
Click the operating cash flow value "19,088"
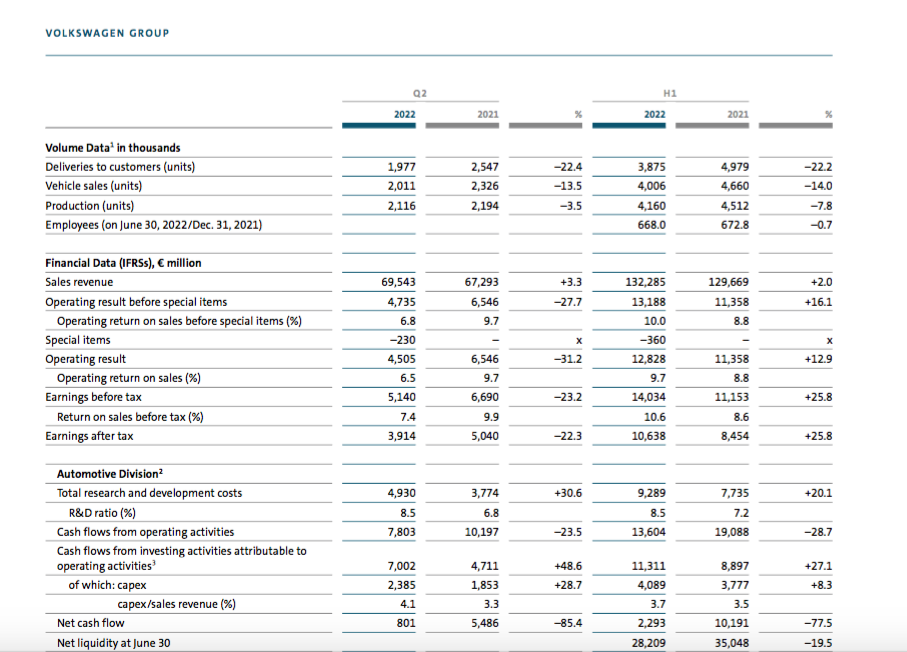(x=732, y=532)
